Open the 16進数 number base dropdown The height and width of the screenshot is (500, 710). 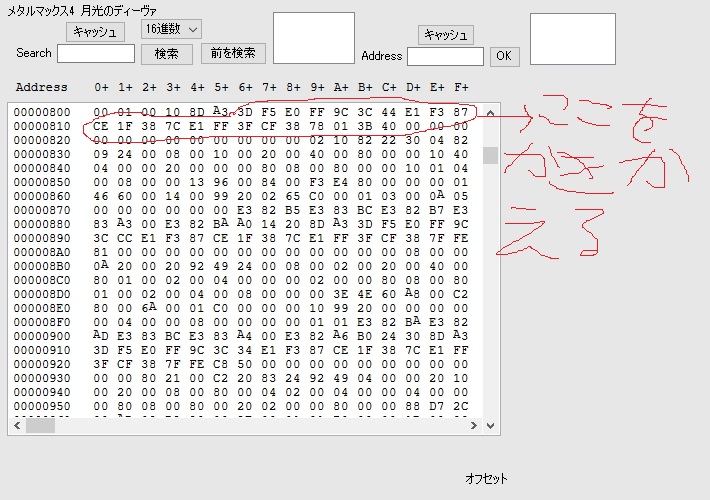171,30
